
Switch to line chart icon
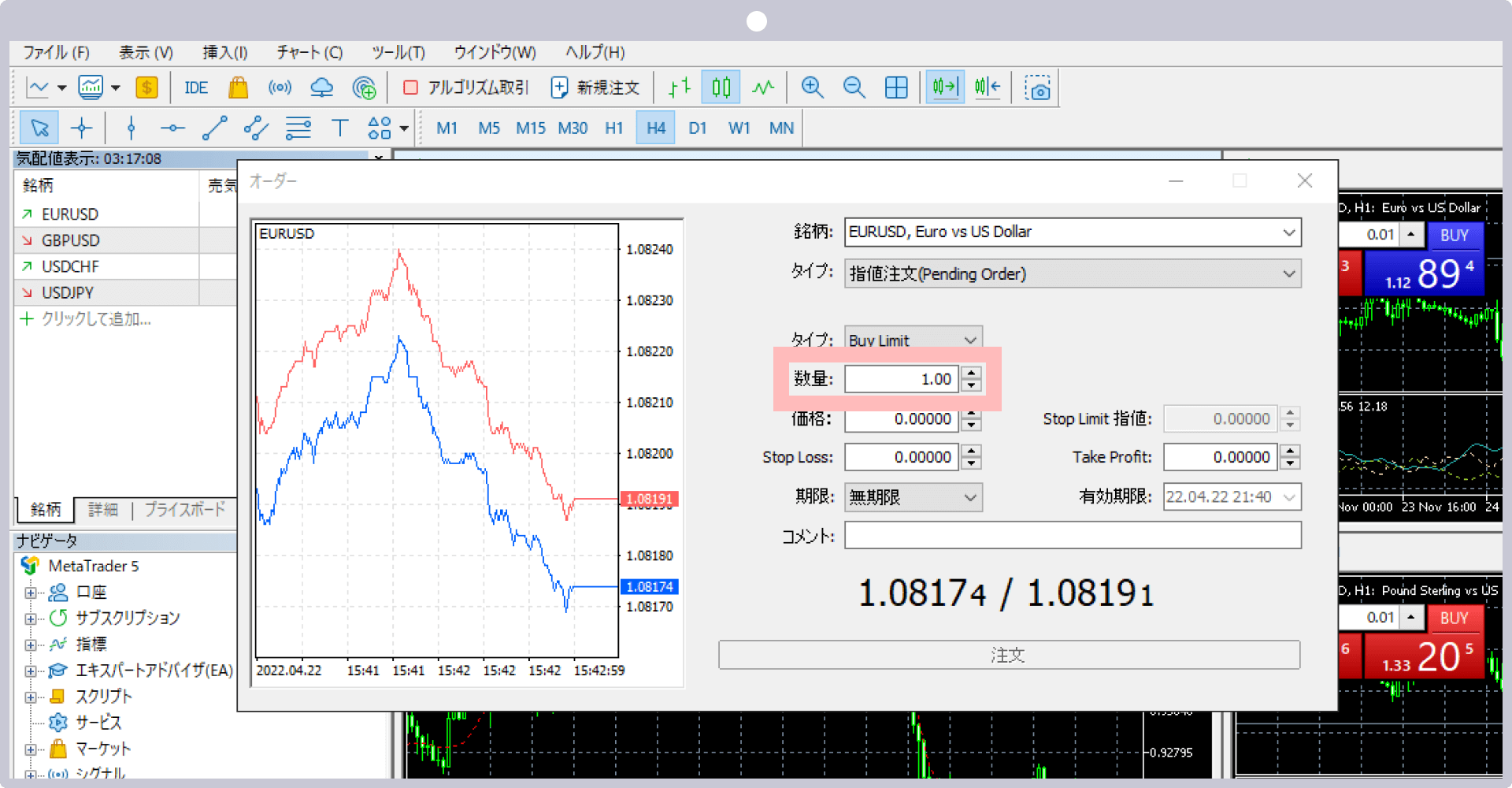[x=763, y=87]
